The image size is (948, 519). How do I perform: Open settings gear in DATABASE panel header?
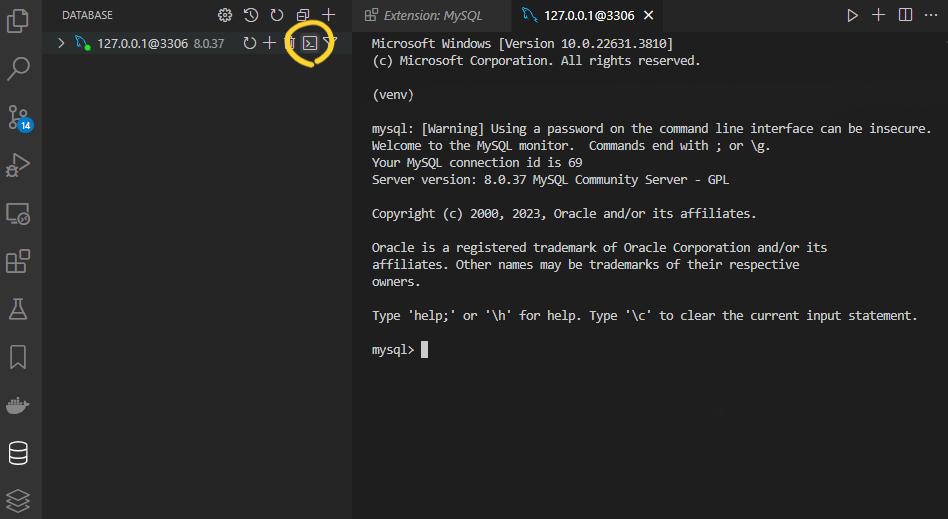coord(225,15)
